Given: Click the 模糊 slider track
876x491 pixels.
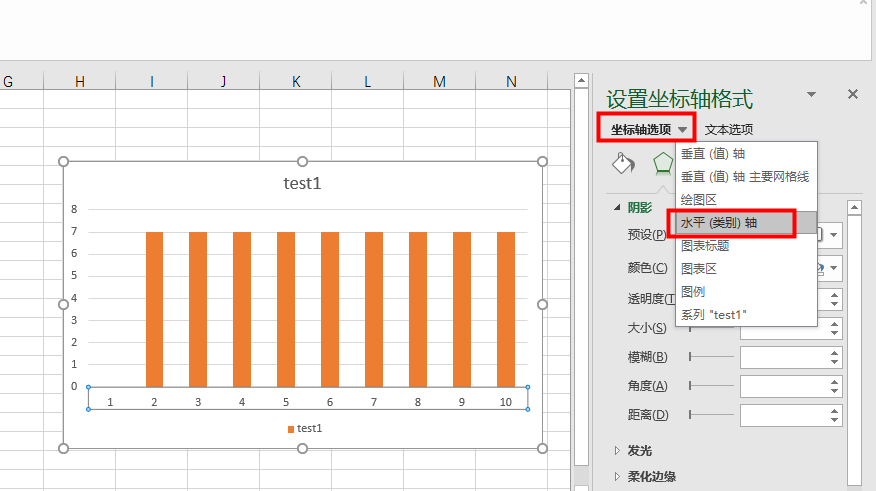Looking at the screenshot, I should (711, 356).
